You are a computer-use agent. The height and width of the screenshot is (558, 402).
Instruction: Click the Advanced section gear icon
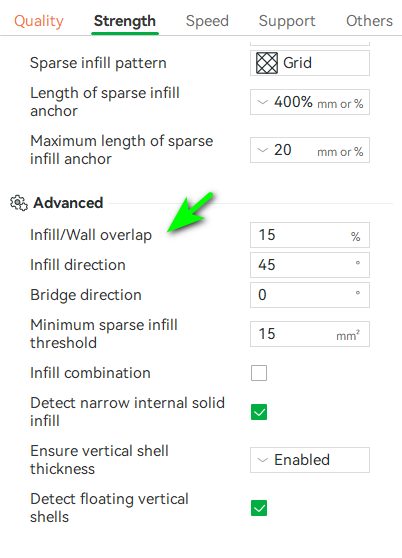[x=19, y=203]
